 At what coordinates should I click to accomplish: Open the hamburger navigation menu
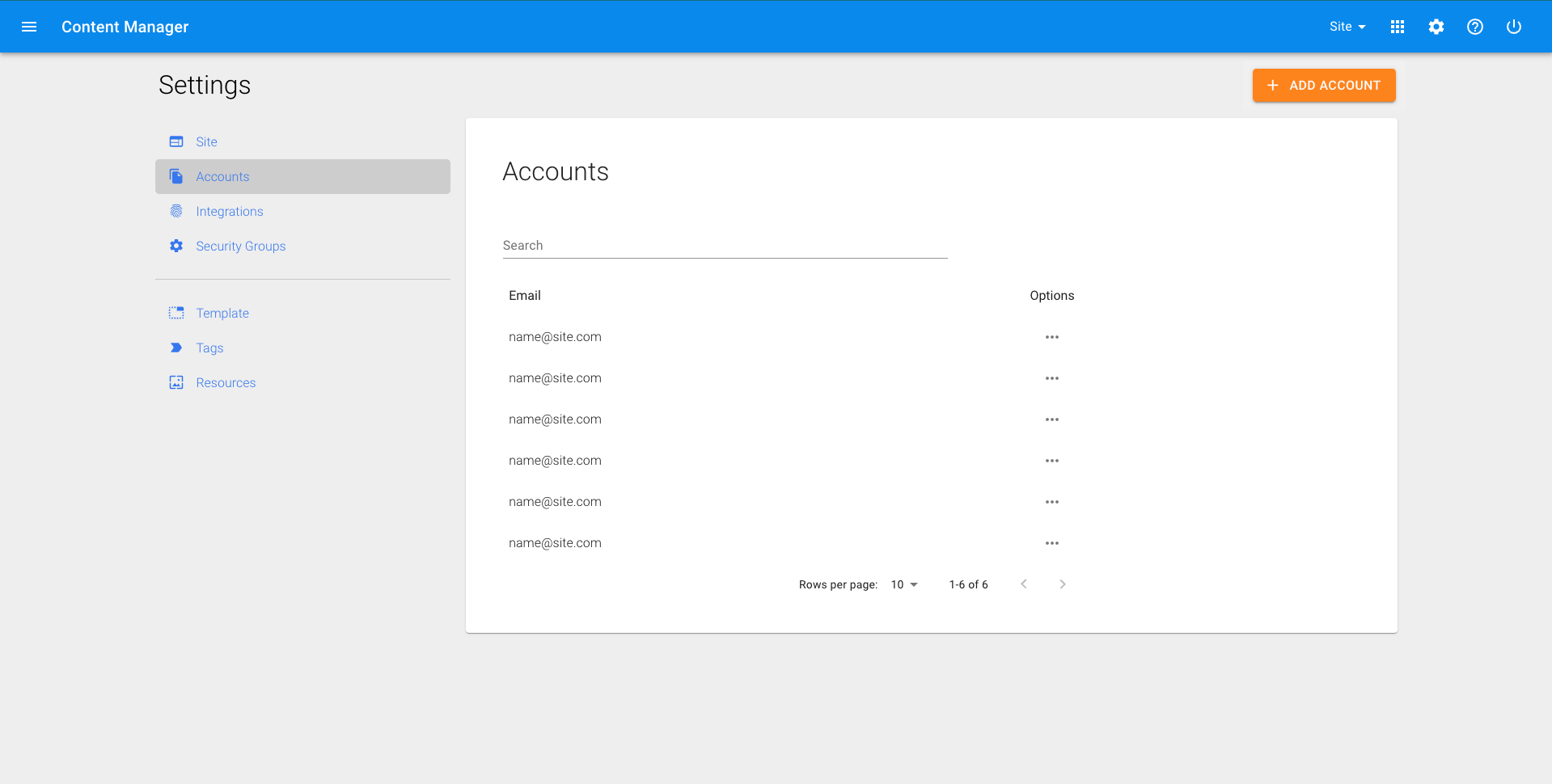[29, 27]
